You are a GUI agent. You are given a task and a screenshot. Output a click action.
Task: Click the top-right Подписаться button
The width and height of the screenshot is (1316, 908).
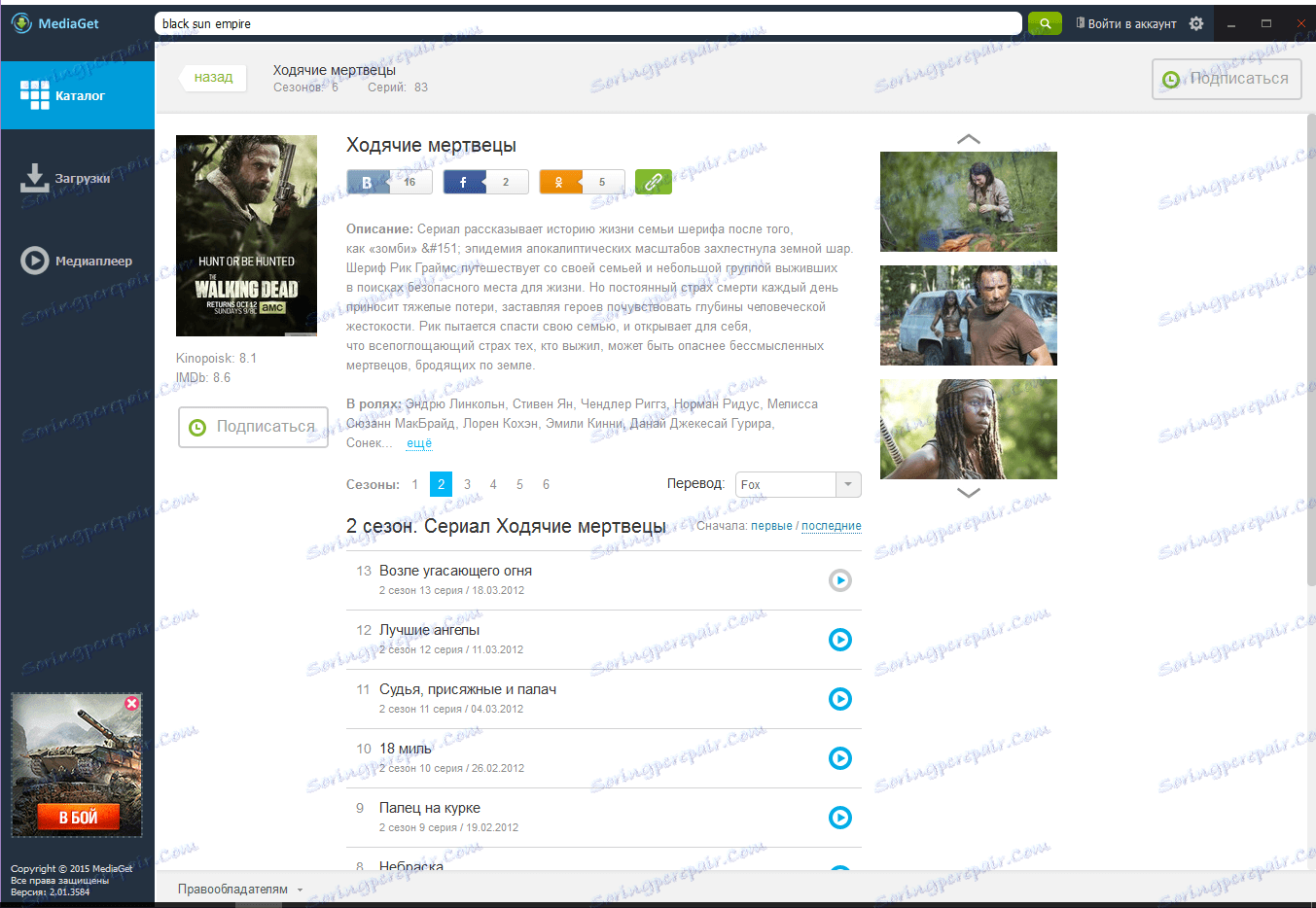[x=1227, y=79]
